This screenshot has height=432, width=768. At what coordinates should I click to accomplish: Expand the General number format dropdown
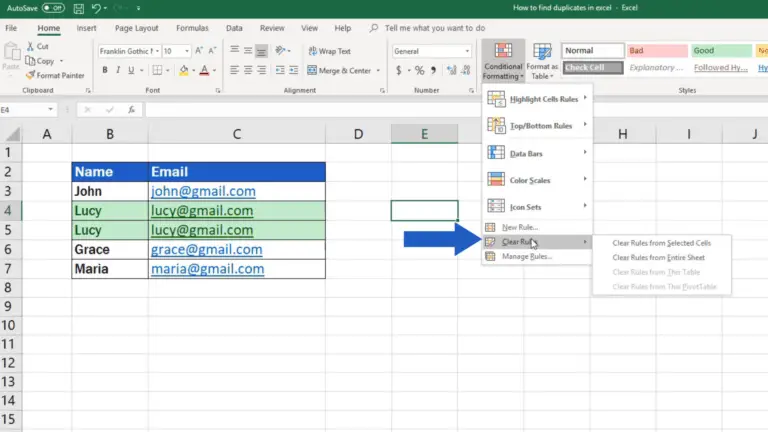pos(466,51)
